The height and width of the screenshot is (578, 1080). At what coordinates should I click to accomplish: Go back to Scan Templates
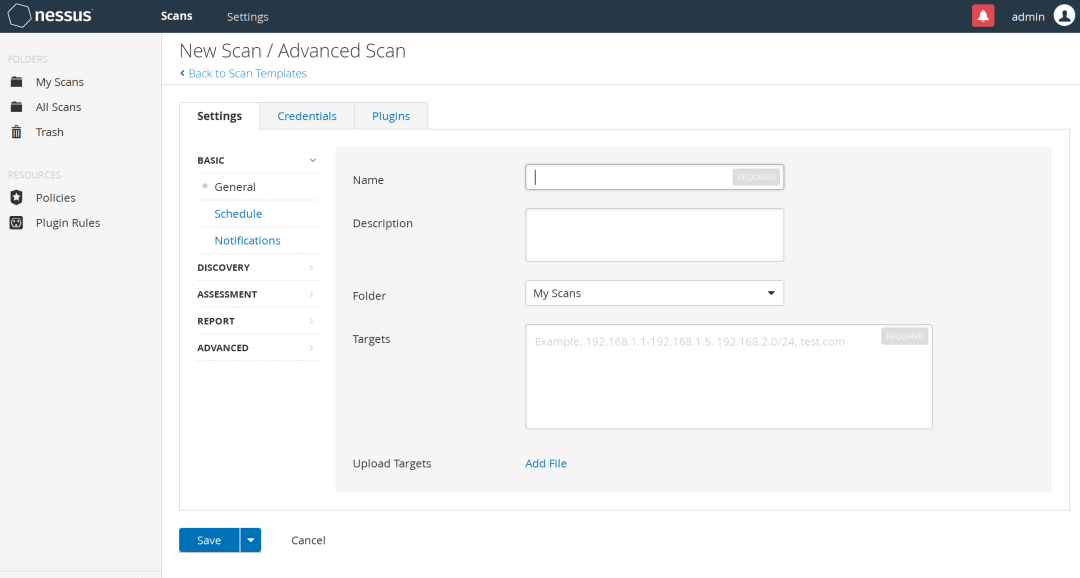click(x=243, y=73)
